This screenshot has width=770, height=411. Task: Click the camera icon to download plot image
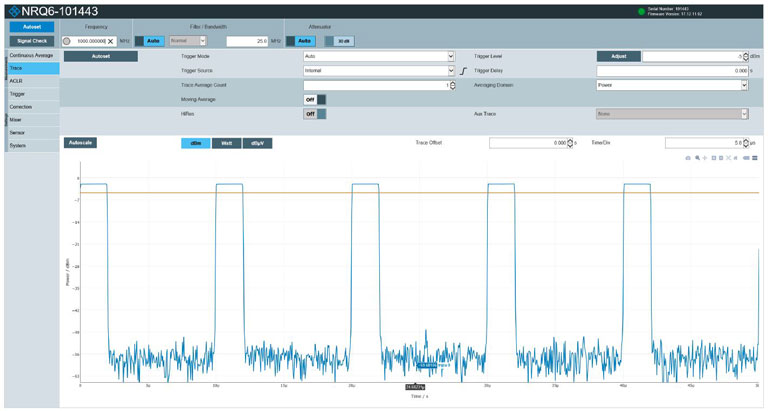coord(687,158)
